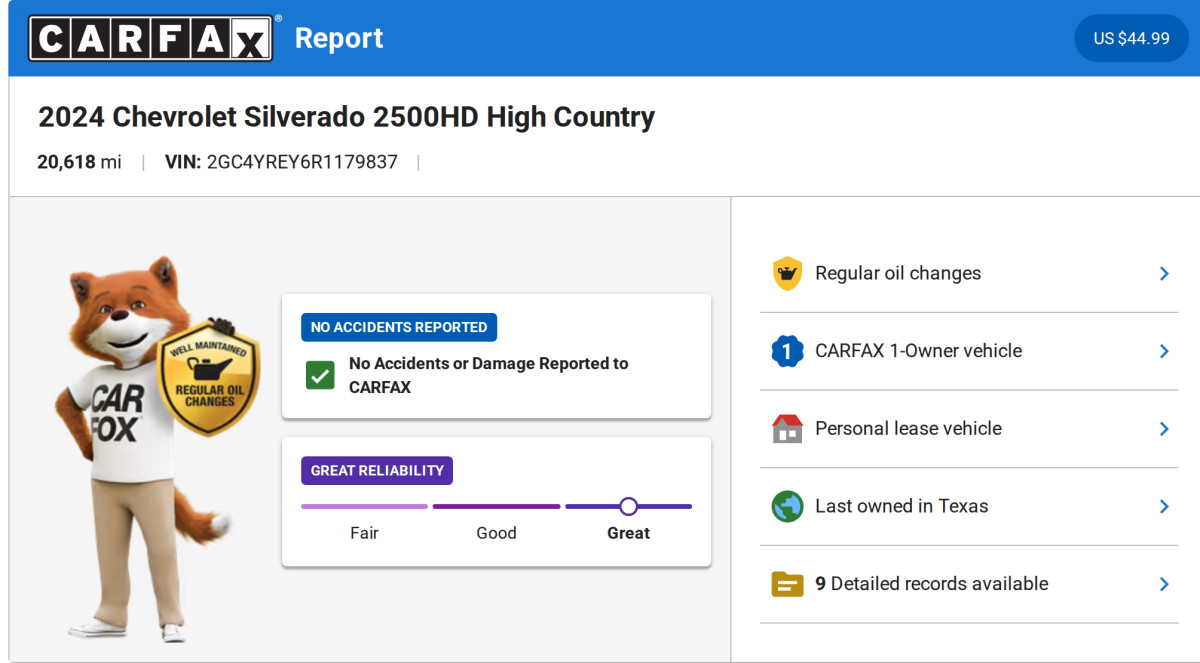Click the CARFAX logo in header
This screenshot has height=663, width=1200.
(150, 38)
